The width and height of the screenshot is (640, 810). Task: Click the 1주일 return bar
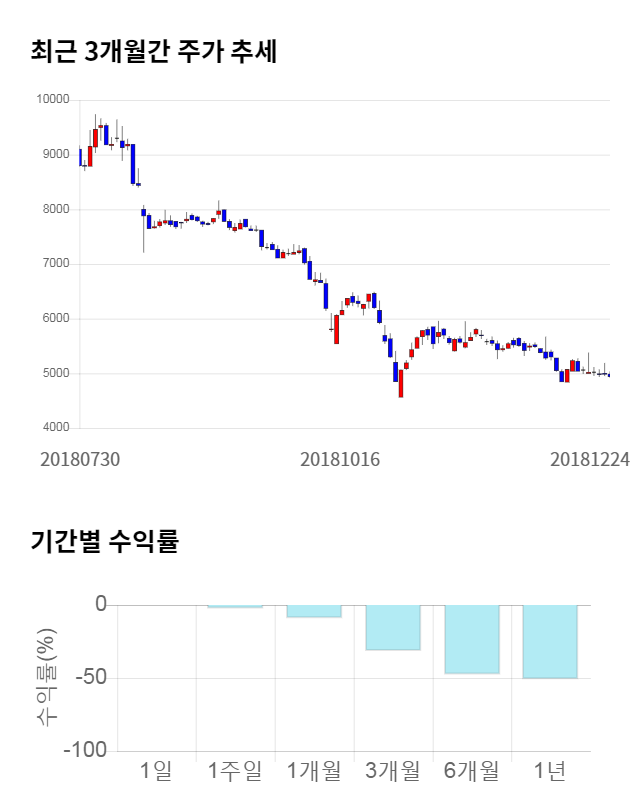pos(235,606)
